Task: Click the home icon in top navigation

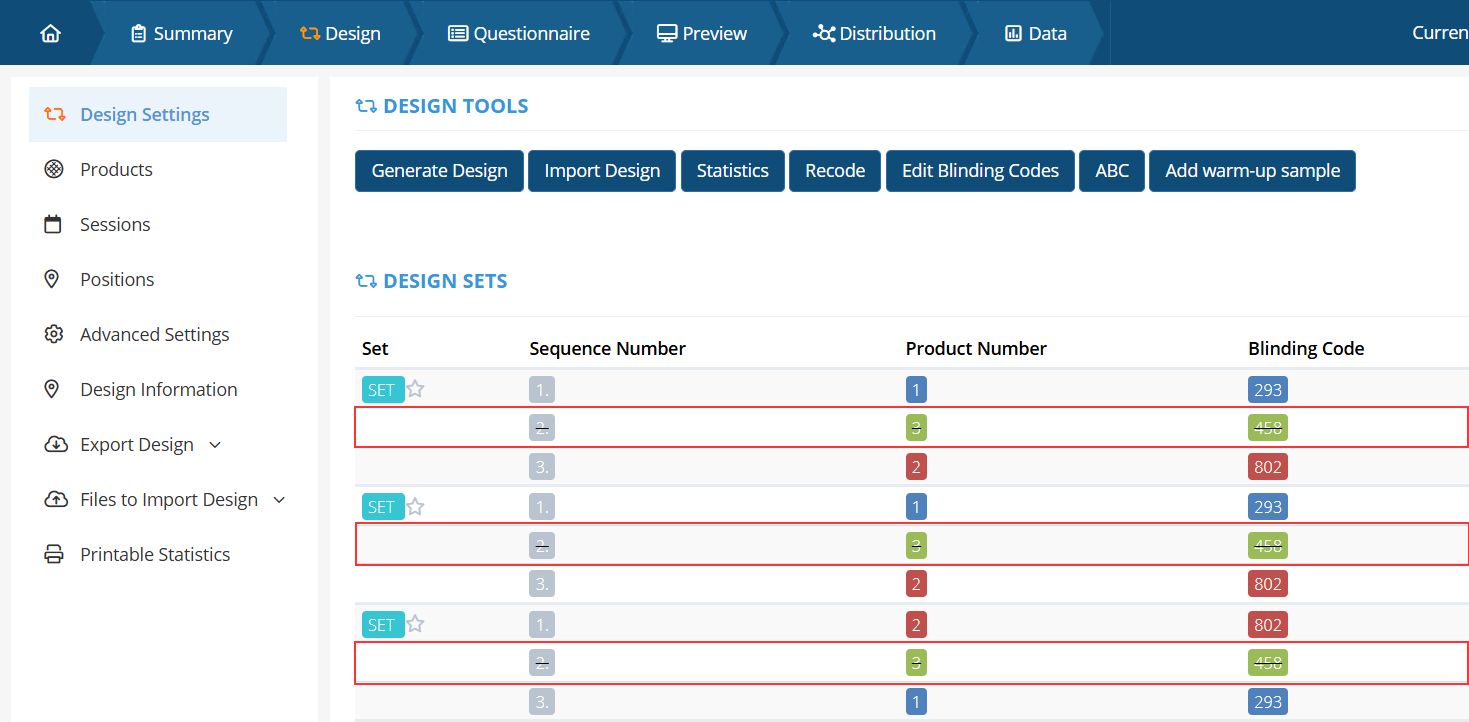Action: (x=50, y=33)
